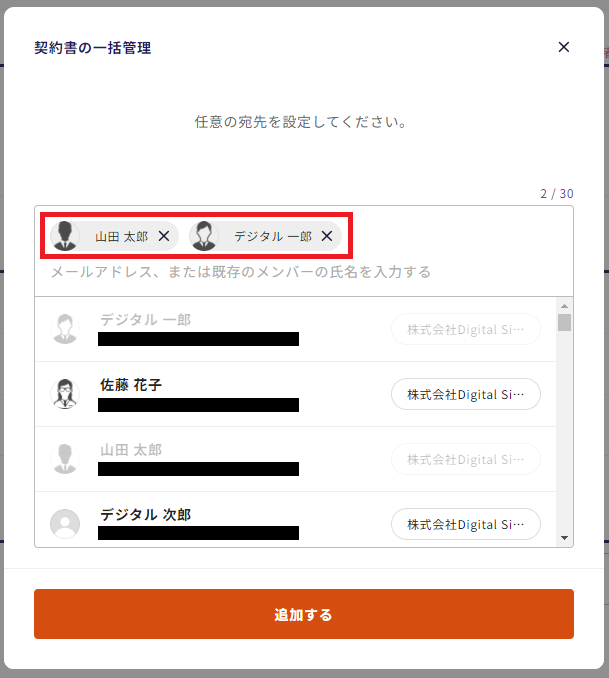The image size is (609, 678).
Task: Click the member list scrollbar thumb
Action: [x=564, y=323]
